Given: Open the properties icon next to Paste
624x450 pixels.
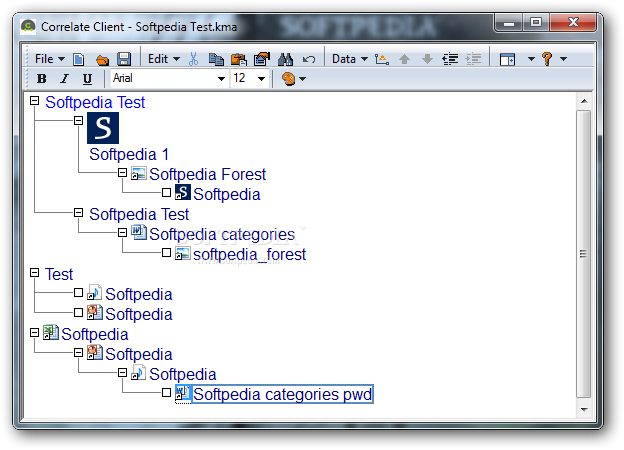Looking at the screenshot, I should 262,59.
